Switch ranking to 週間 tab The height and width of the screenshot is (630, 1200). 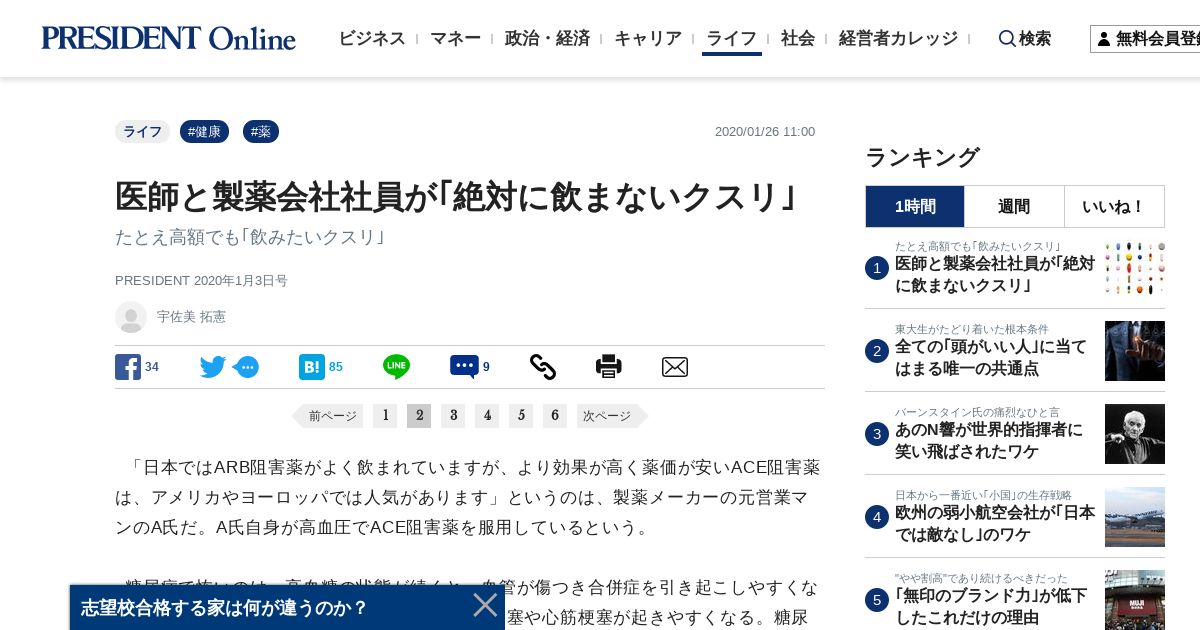(x=1014, y=206)
